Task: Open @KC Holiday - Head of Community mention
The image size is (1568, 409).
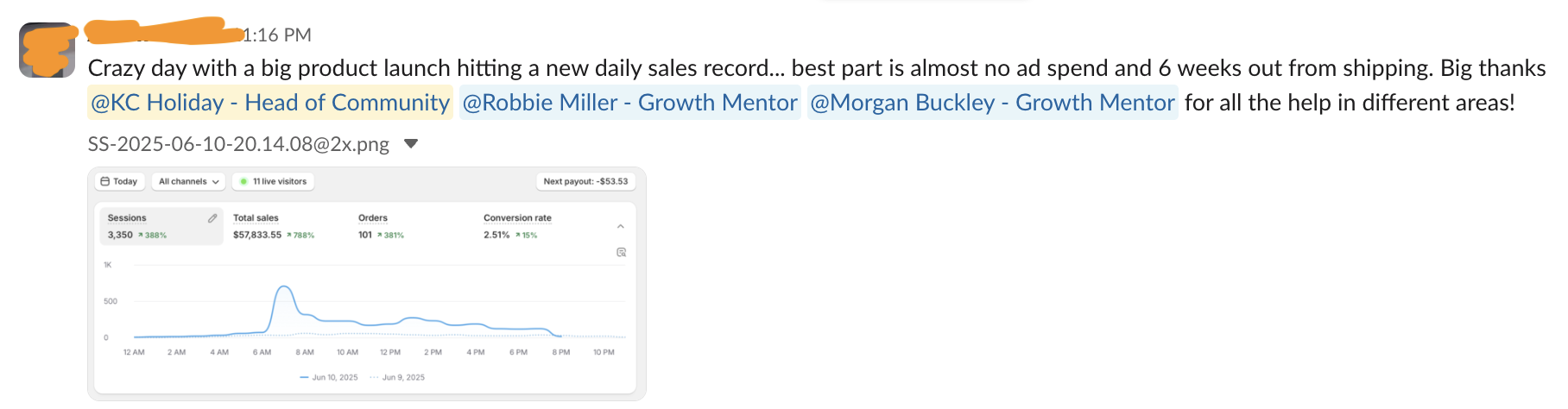Action: point(270,103)
